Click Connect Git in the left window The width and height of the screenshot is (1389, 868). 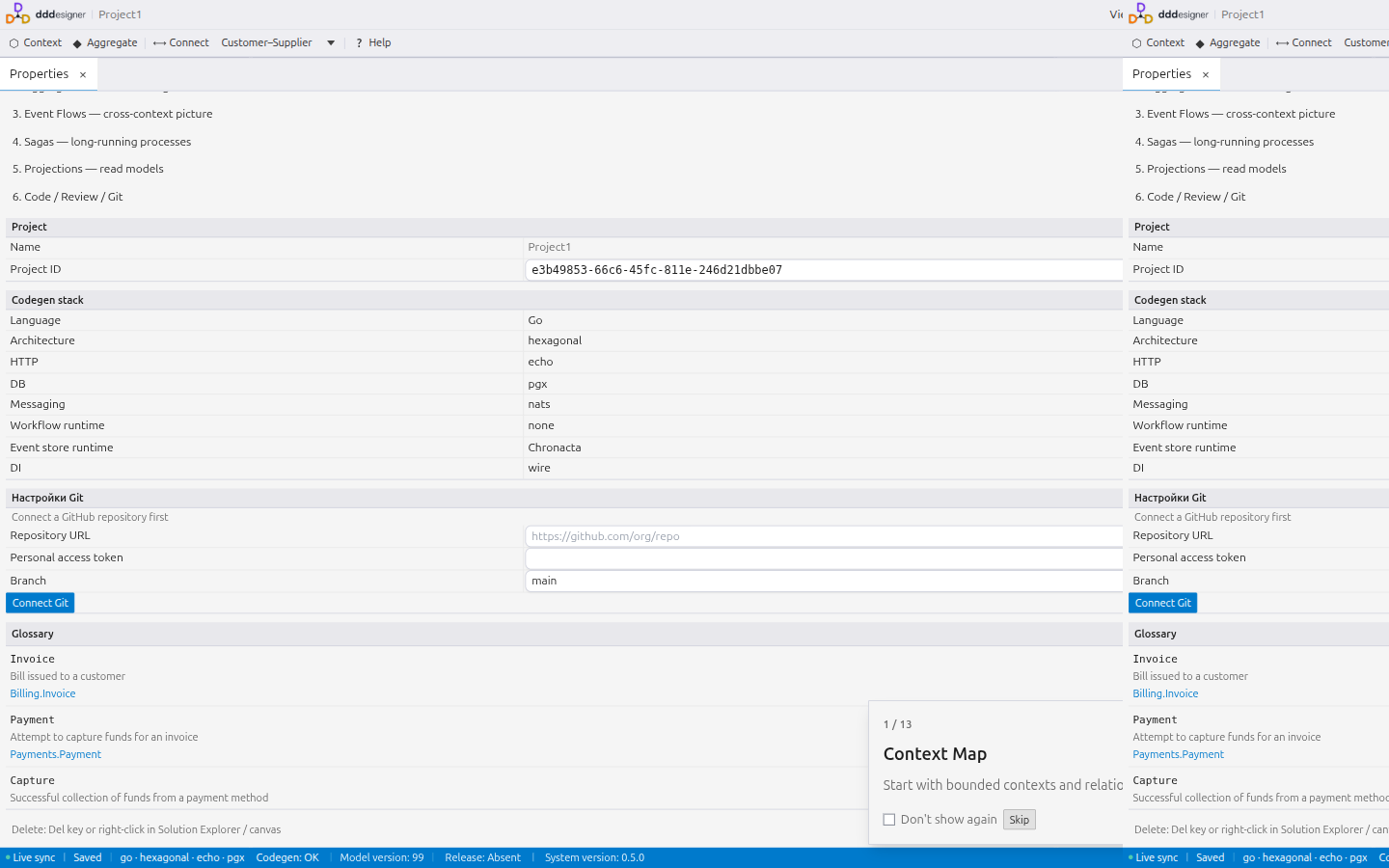coord(41,603)
